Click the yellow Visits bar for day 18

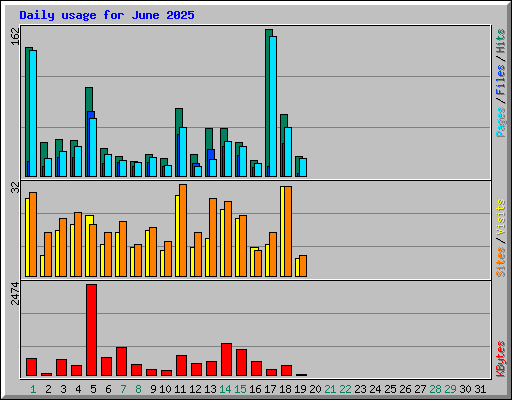click(282, 231)
